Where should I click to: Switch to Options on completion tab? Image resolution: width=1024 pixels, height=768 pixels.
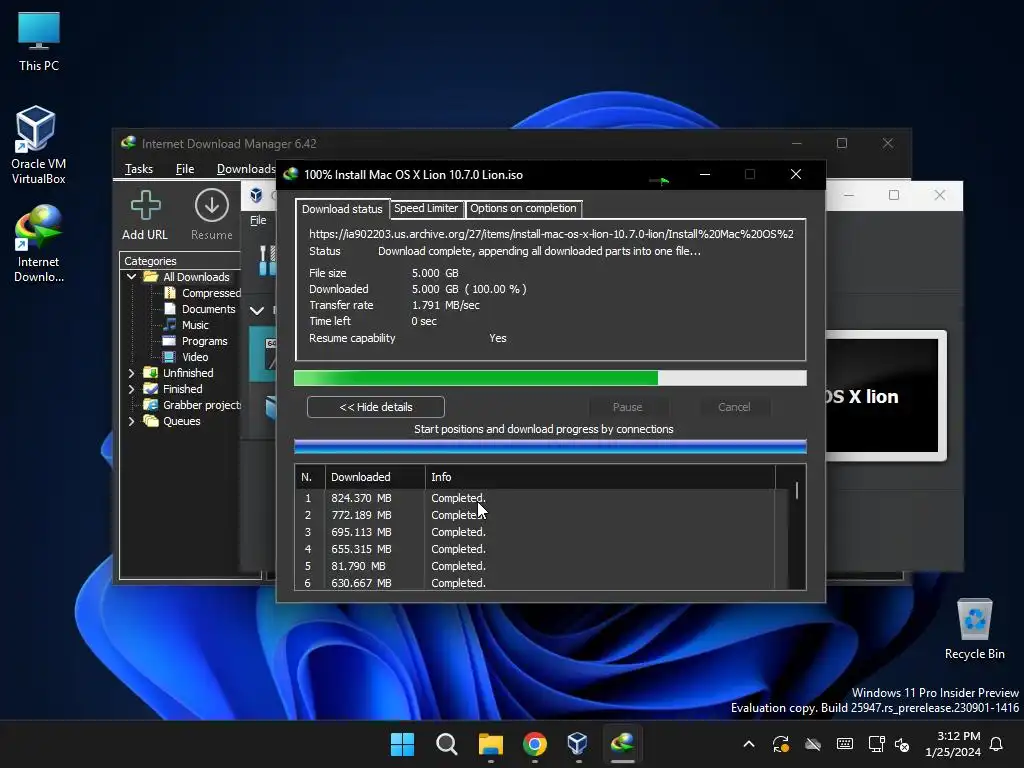[x=523, y=208]
